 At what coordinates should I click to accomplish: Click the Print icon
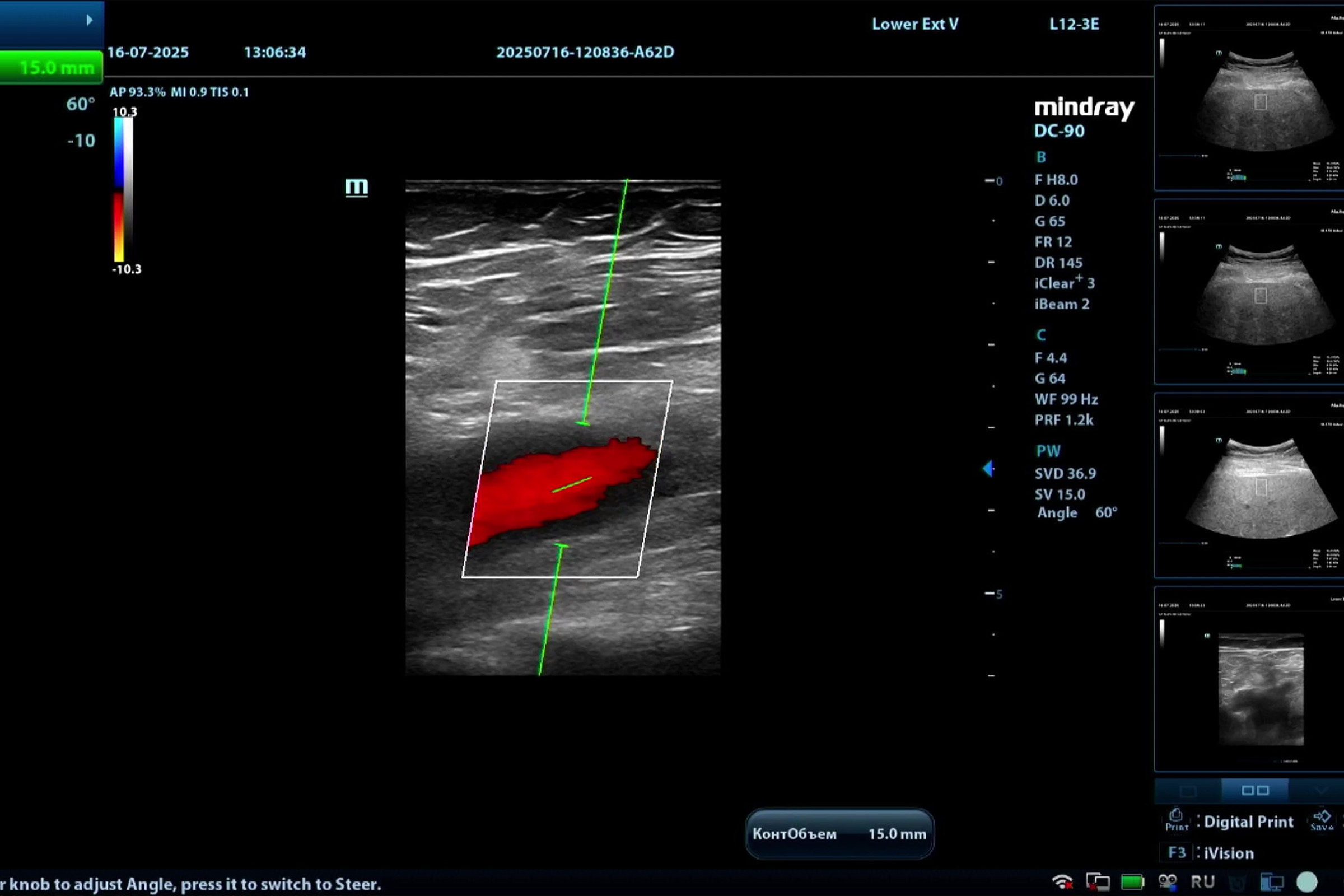[x=1175, y=819]
